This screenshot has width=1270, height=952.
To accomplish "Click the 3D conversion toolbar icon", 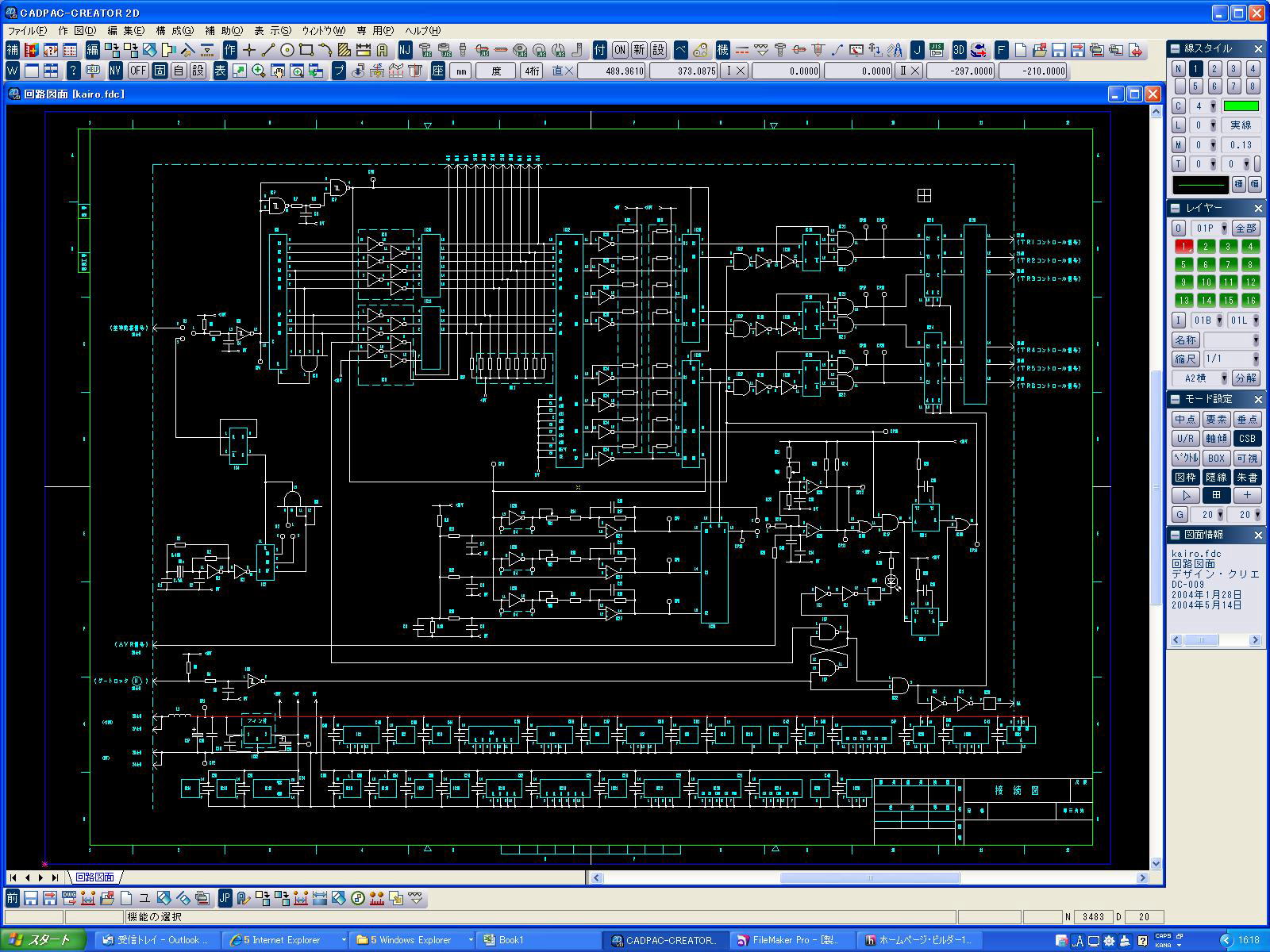I will pyautogui.click(x=959, y=50).
